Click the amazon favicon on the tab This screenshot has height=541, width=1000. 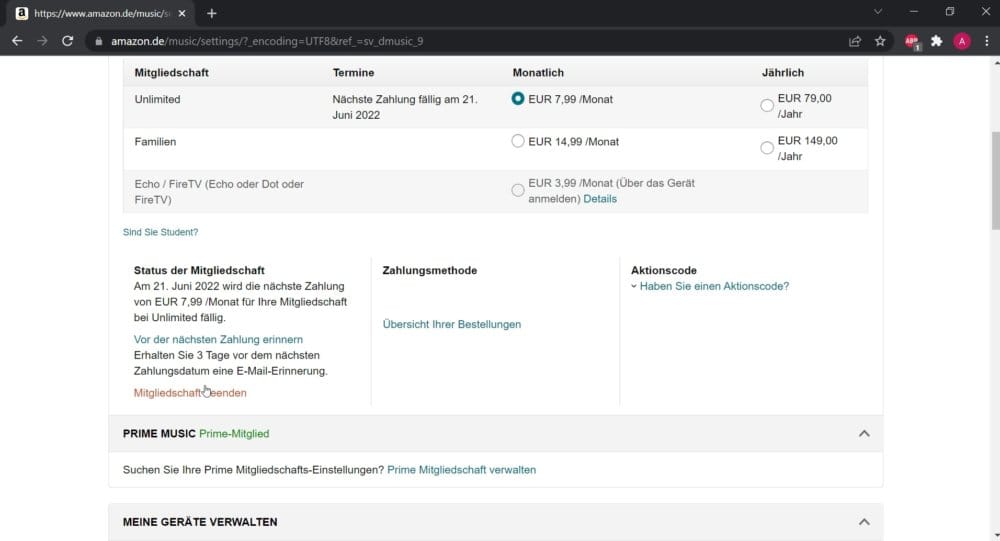[x=22, y=13]
